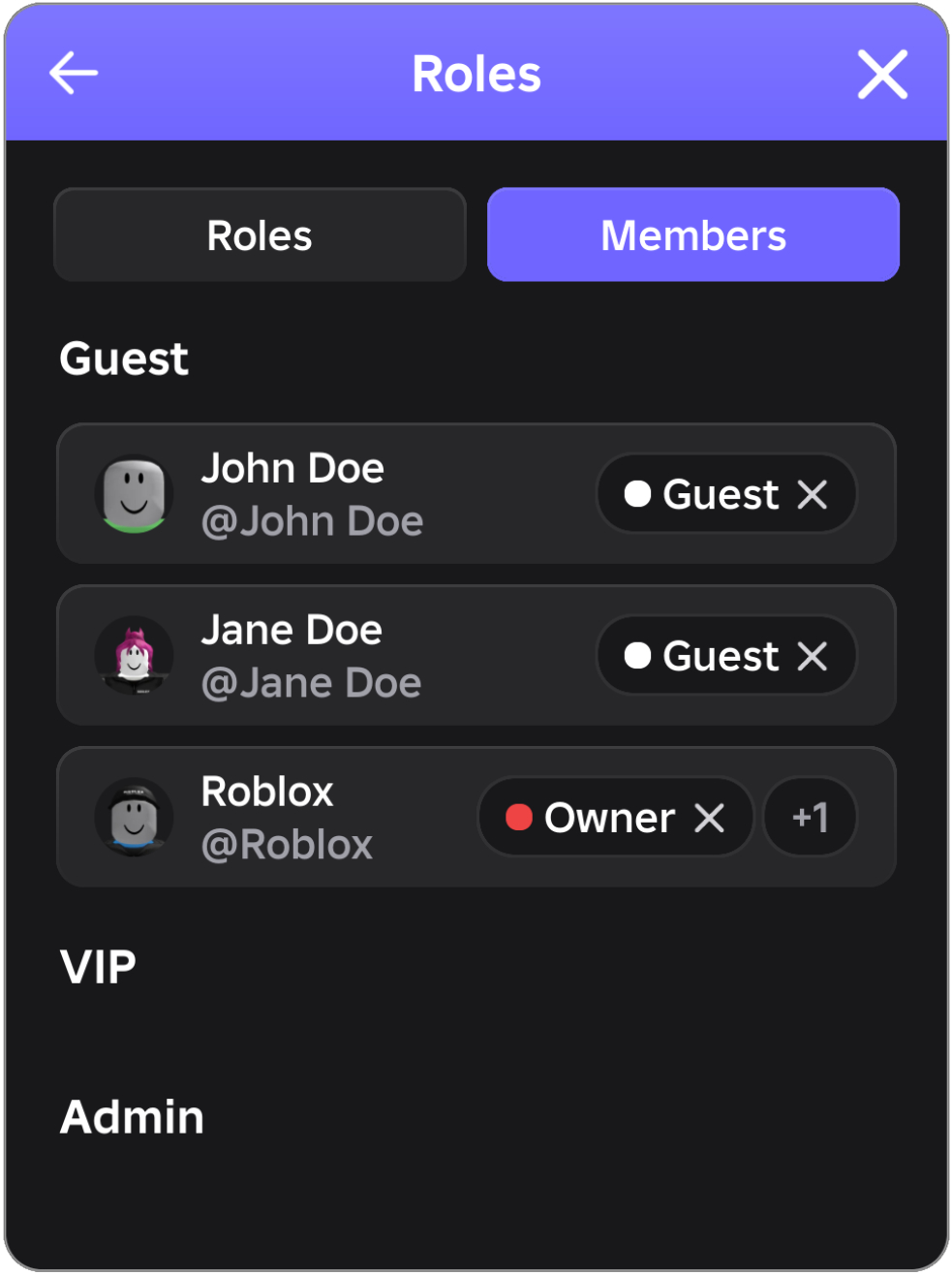The image size is (952, 1276).
Task: Click Jane Doe's avatar thumbnail
Action: tap(135, 656)
